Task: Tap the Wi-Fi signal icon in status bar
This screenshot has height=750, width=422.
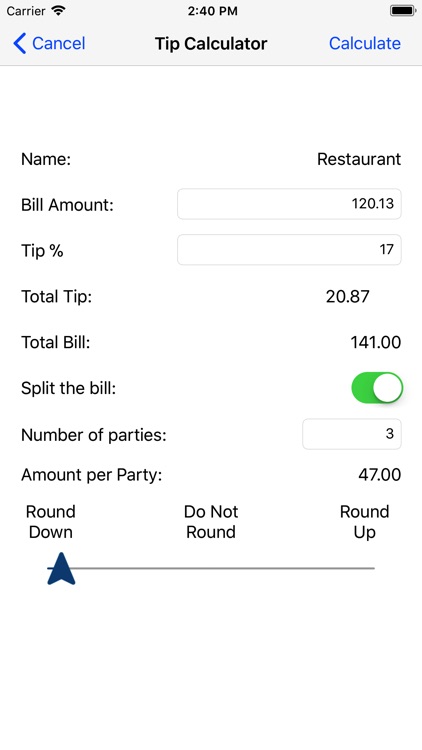Action: [x=58, y=11]
